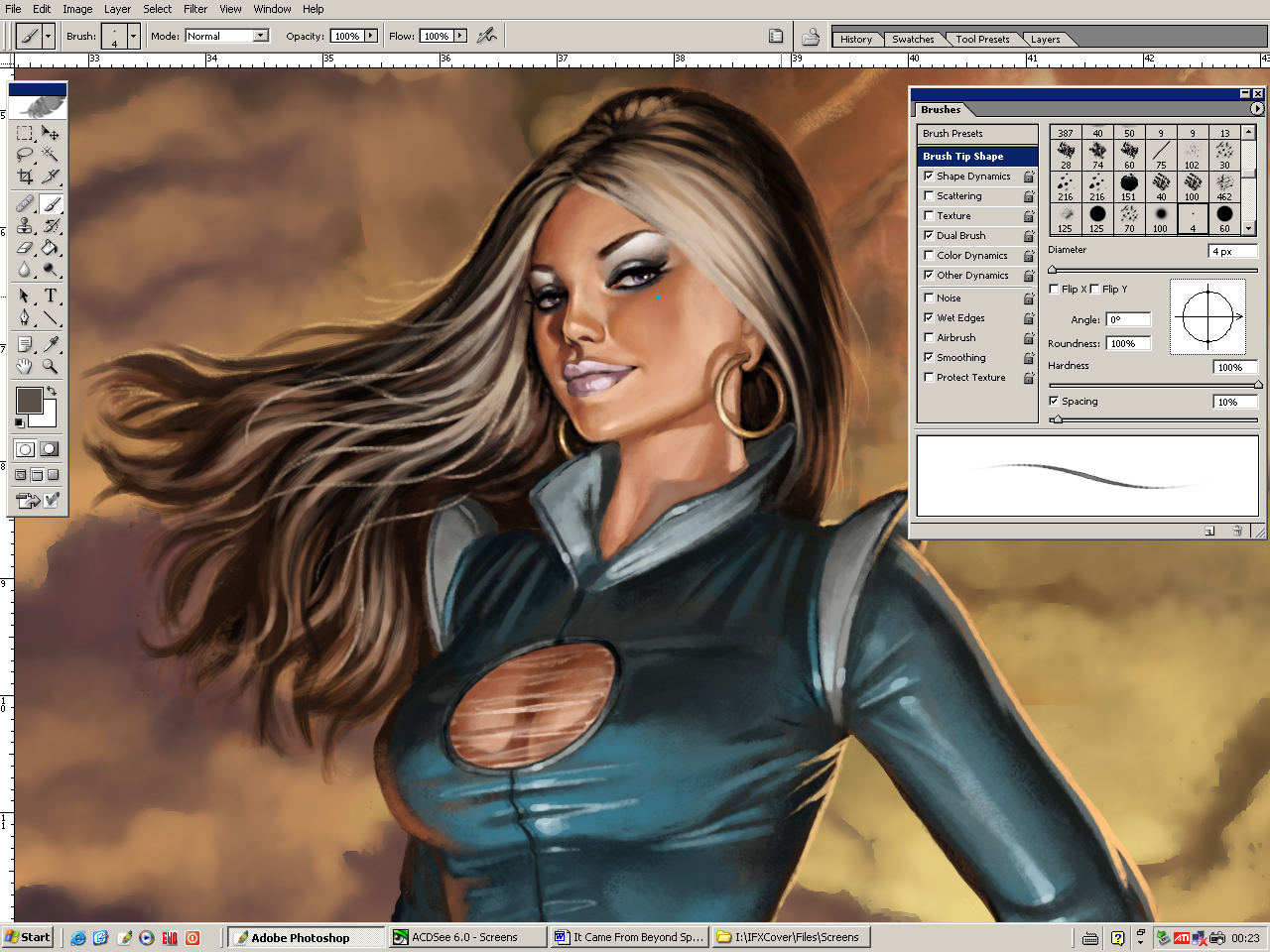
Task: Uncheck Dual Brush checkbox
Action: [x=929, y=235]
